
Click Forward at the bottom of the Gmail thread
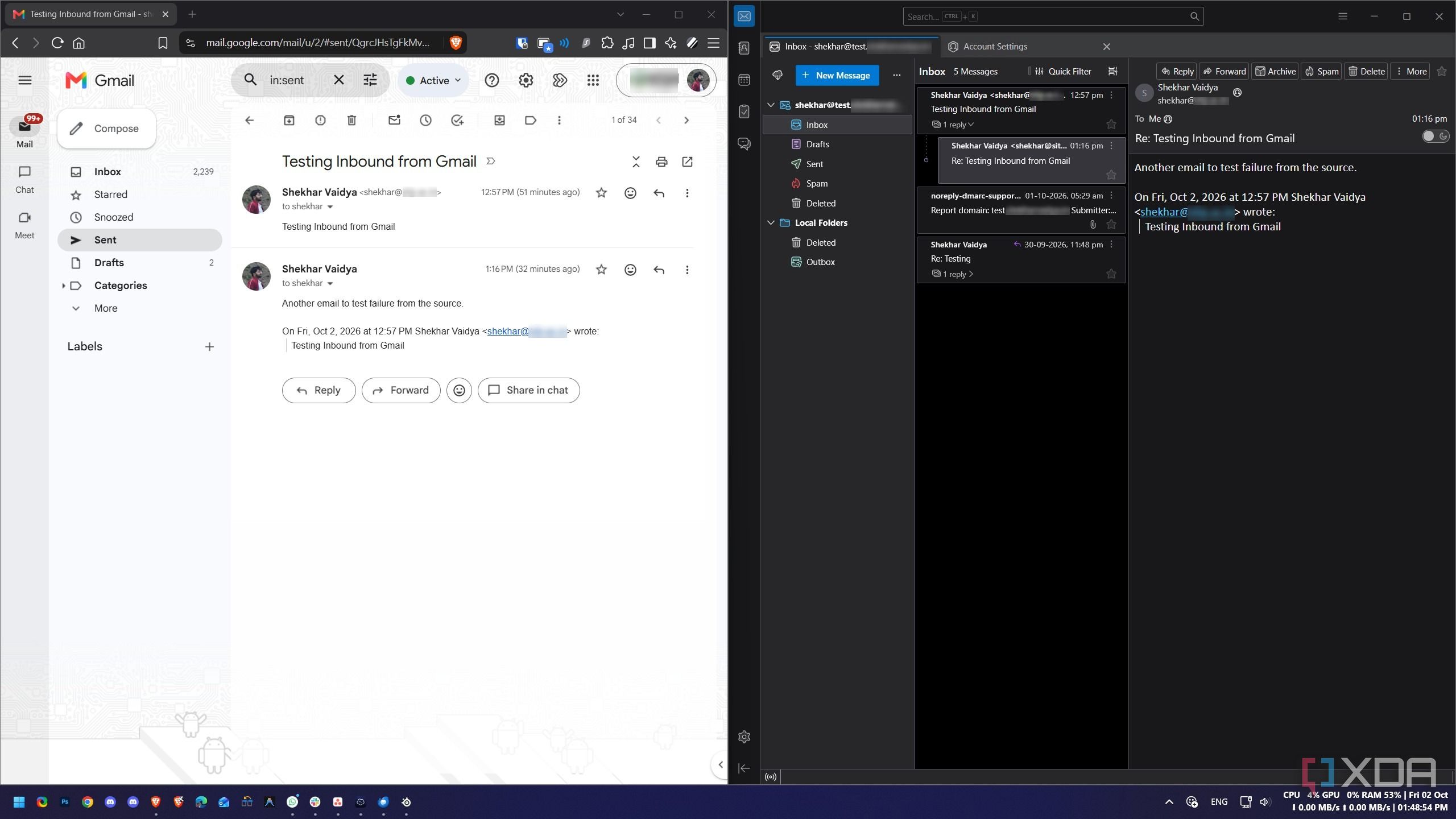point(401,390)
